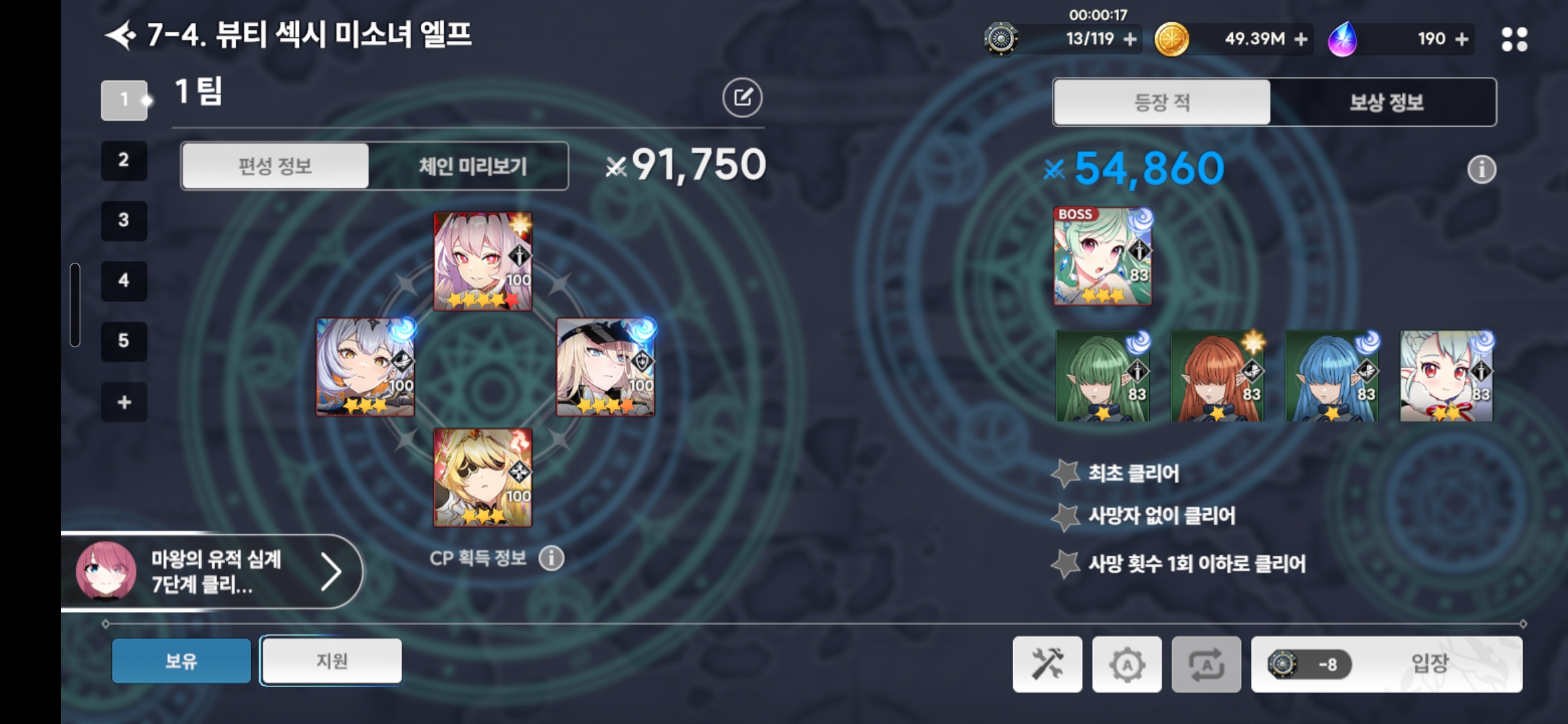Add more stamina with the 13/119 plus
Viewport: 1568px width, 724px height.
(1130, 40)
